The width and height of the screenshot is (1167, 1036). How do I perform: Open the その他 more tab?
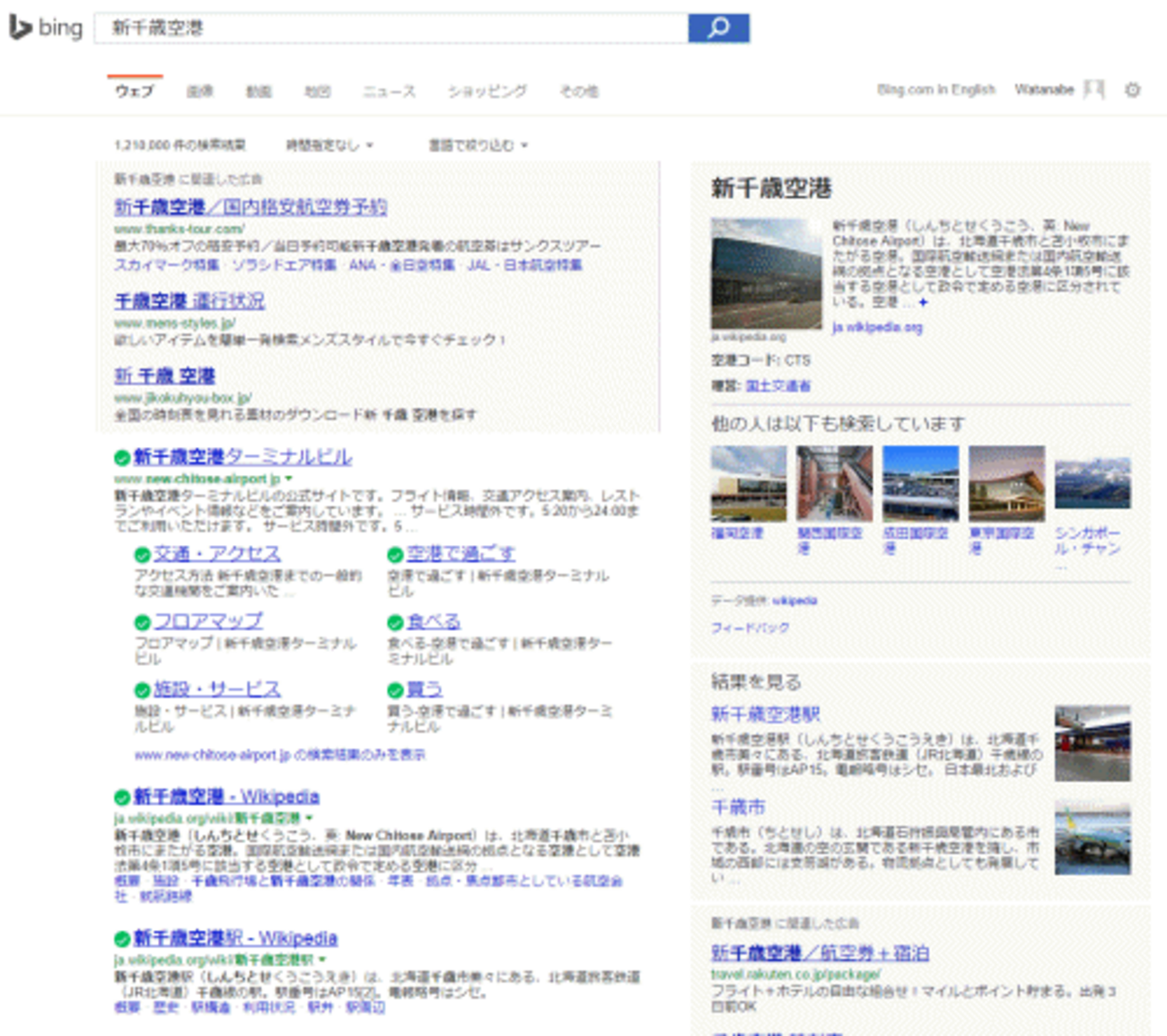(x=579, y=91)
